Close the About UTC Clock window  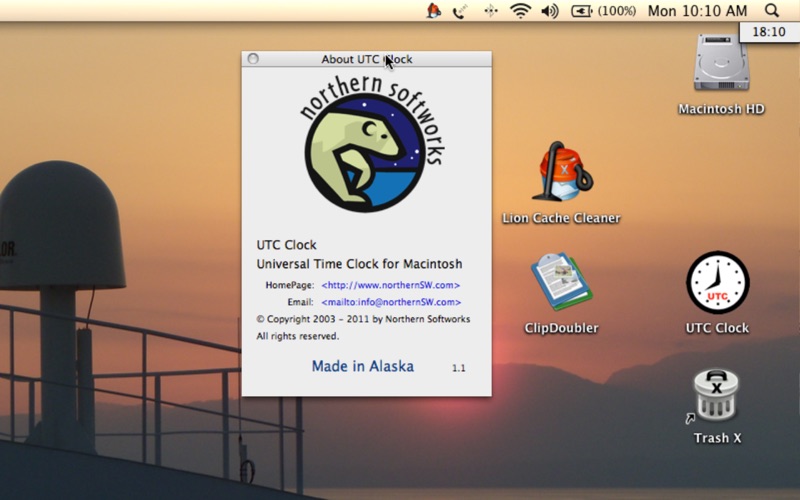(x=253, y=59)
